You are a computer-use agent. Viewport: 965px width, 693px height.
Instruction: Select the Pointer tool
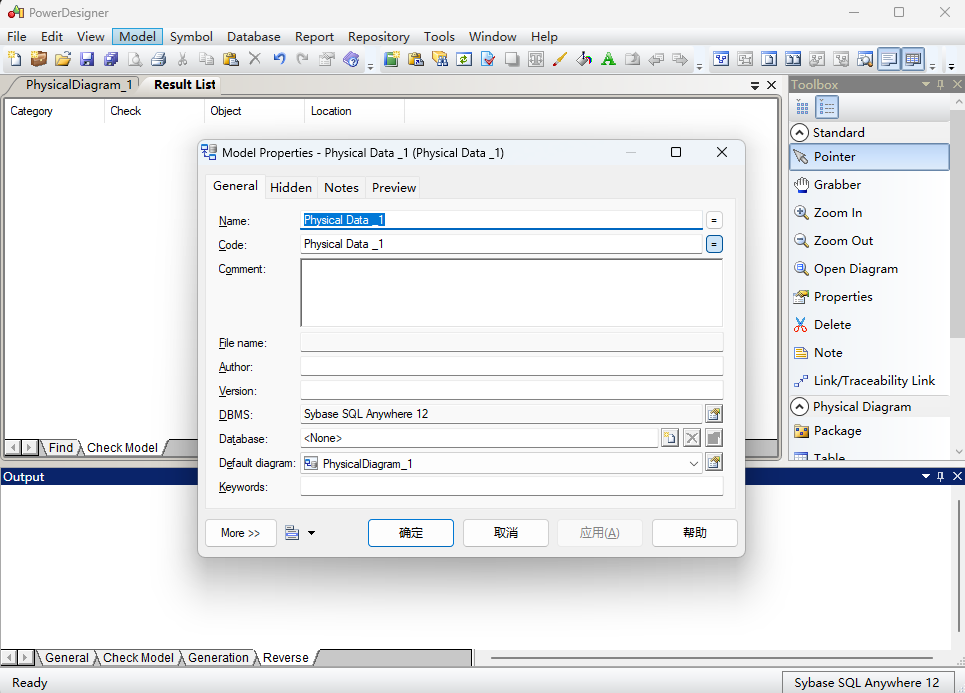[x=870, y=156]
